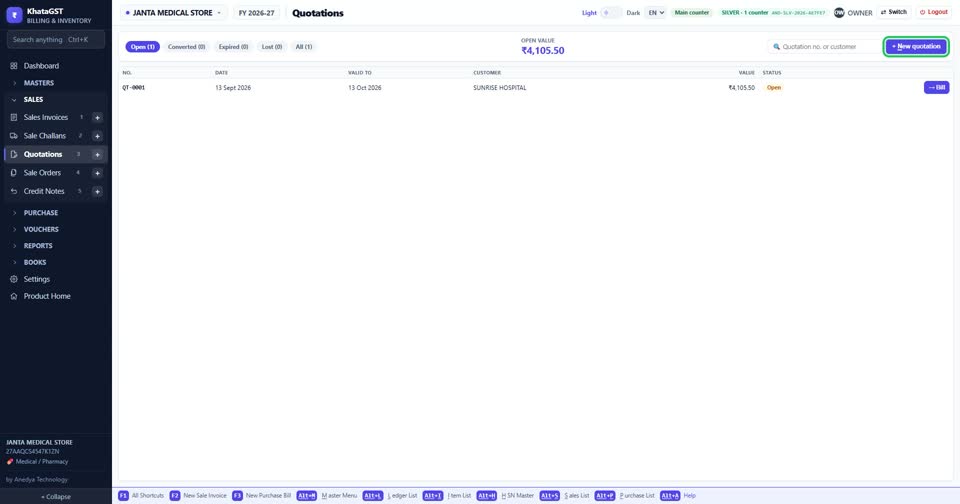Screen dimensions: 960x504
Task: Show Lost (0) quotations tab
Action: [272, 47]
